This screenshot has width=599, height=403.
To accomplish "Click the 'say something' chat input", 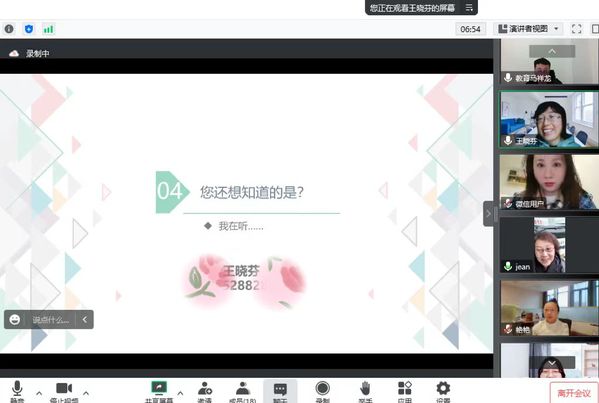I will (50, 320).
